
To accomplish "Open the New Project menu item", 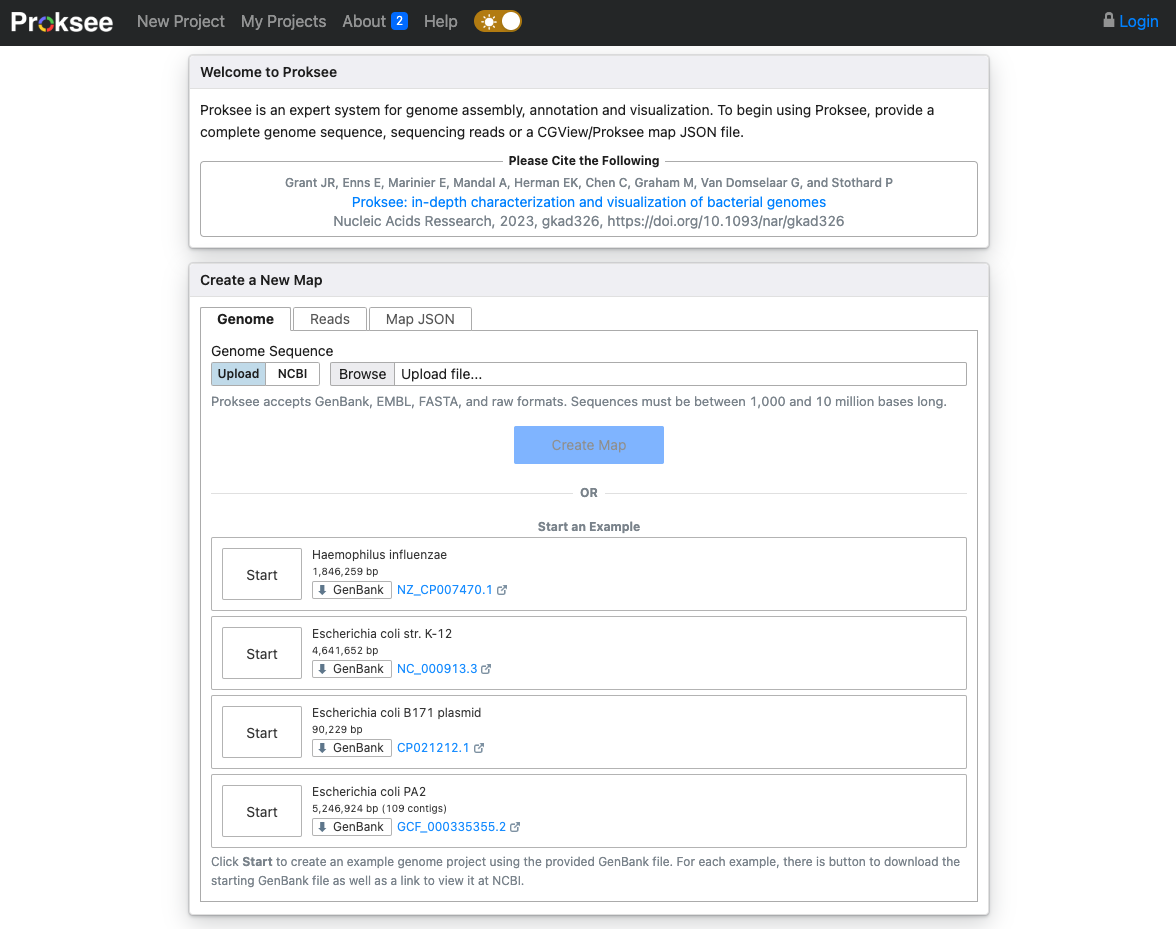I will pos(181,22).
